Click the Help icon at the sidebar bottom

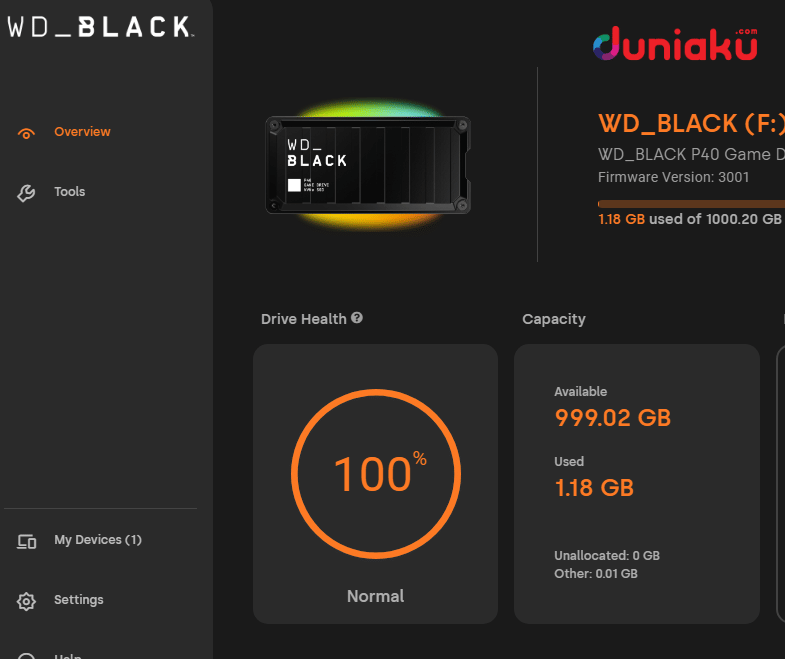[x=27, y=655]
